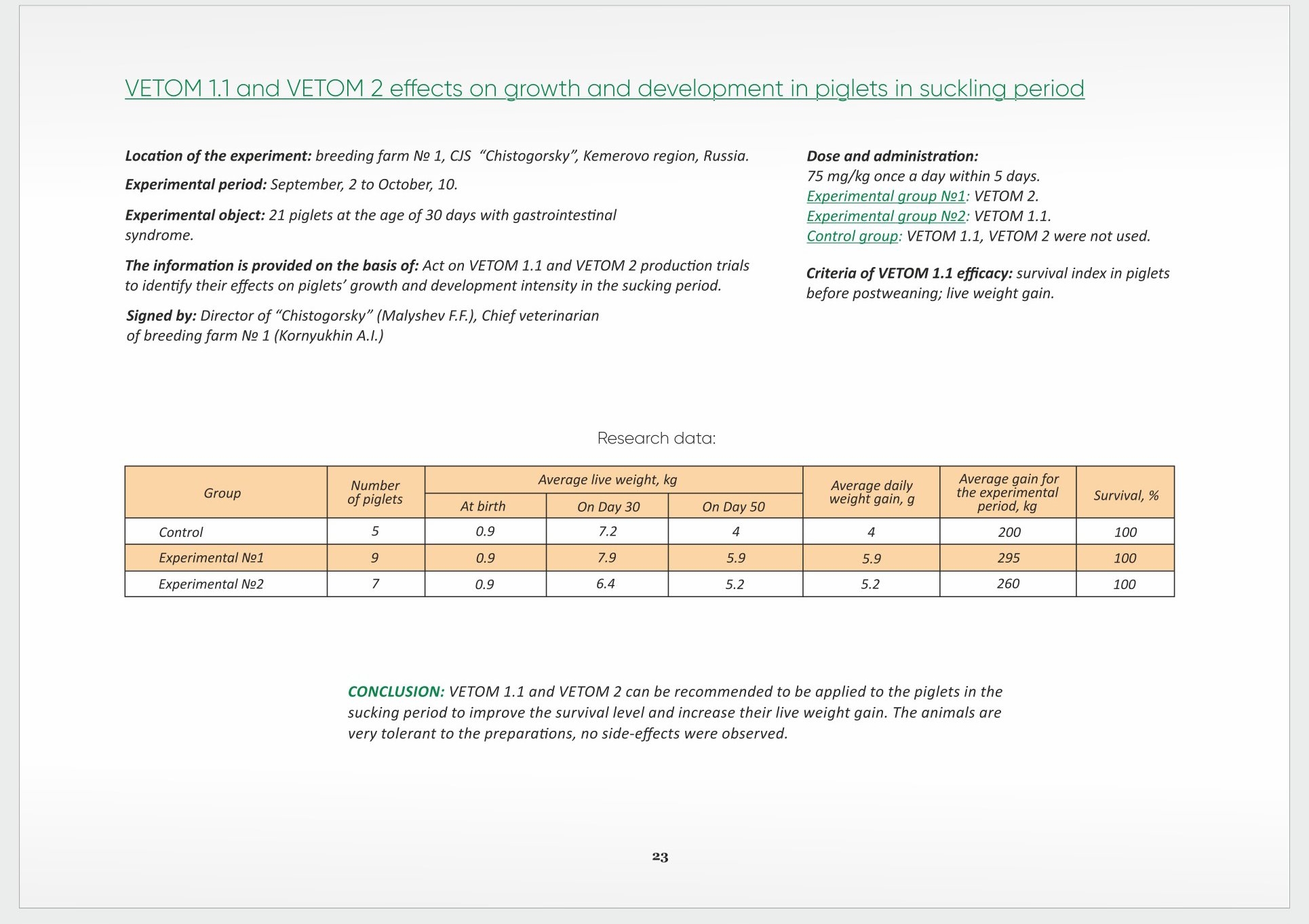Viewport: 1309px width, 924px height.
Task: Click "Kemerovo region, Russia." in the location line
Action: tap(666, 157)
